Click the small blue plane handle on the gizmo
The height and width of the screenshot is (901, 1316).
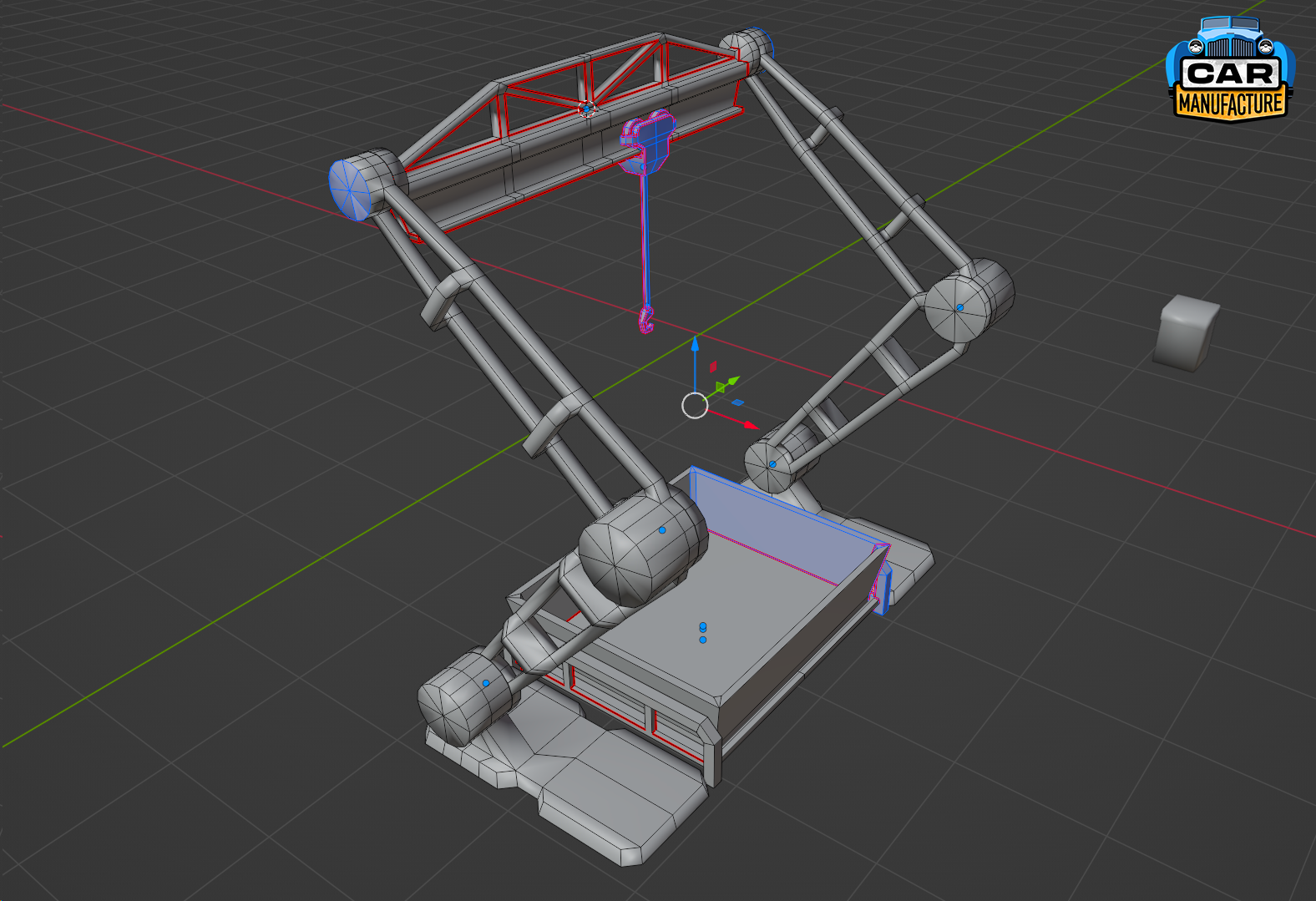pos(737,402)
